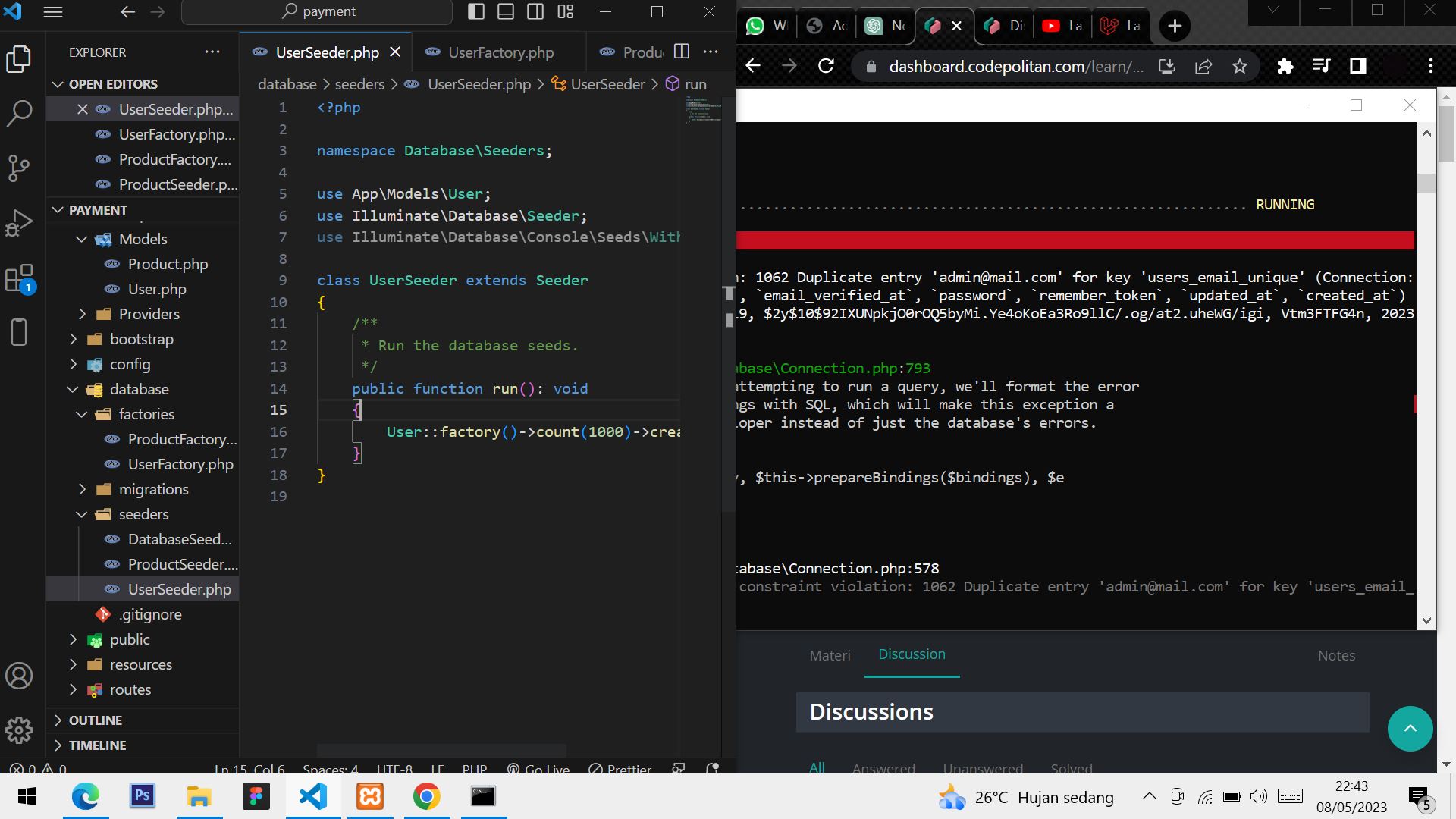Open Chrome extensions puzzle icon
The width and height of the screenshot is (1456, 819).
click(1285, 67)
